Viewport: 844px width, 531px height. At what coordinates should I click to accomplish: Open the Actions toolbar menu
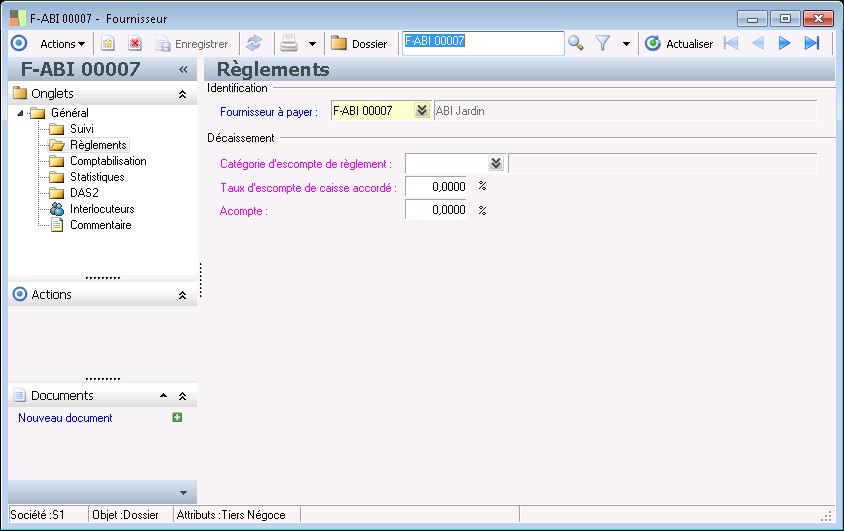click(62, 44)
